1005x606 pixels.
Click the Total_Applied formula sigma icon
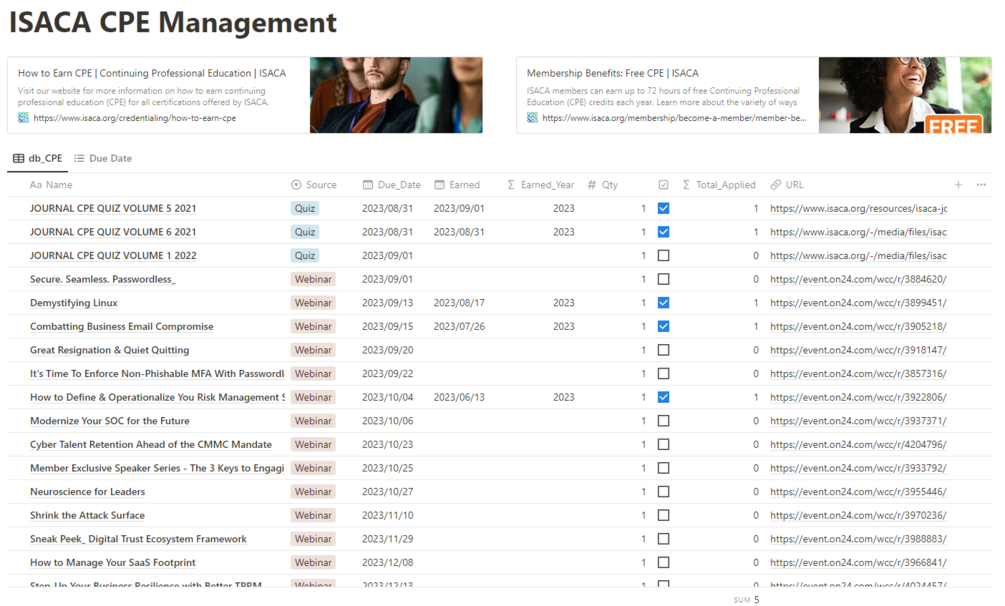[686, 185]
